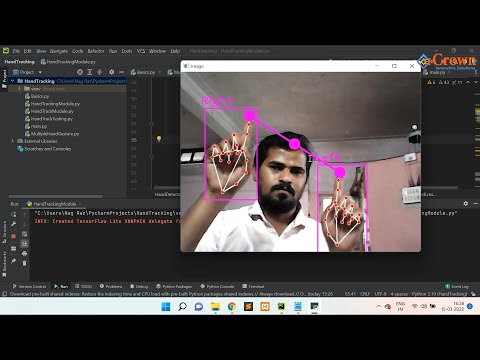Pin the Run tab with pin icon
This screenshot has width=480, height=360.
[x=13, y=261]
